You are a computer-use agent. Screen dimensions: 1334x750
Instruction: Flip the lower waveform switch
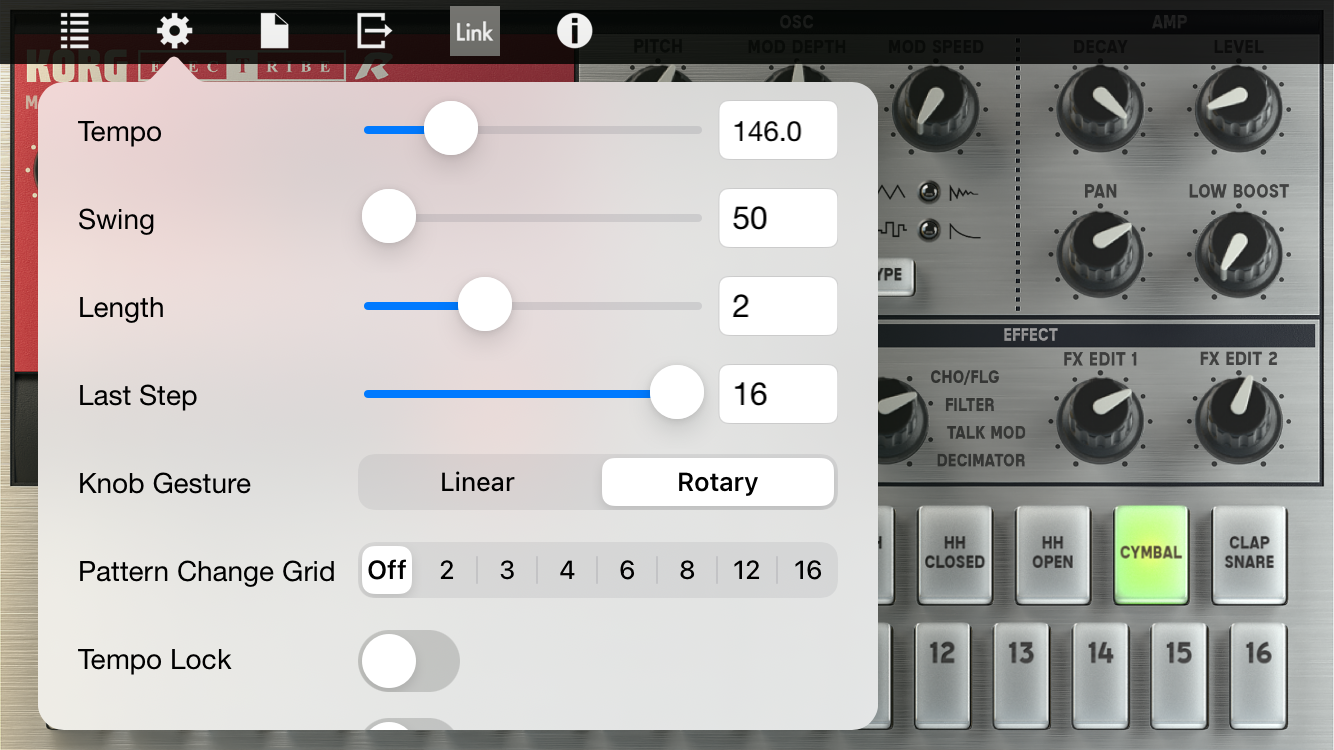[930, 230]
